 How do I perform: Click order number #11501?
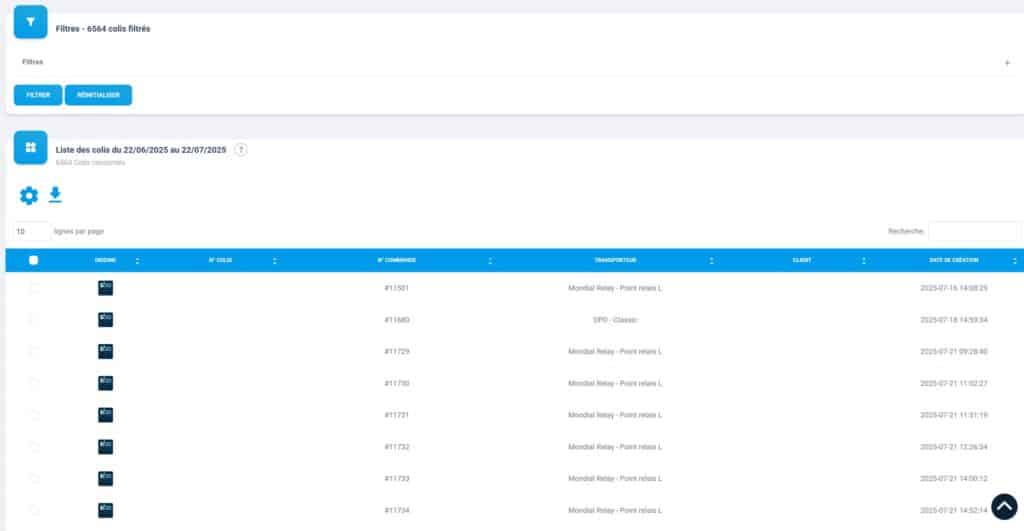pos(396,288)
